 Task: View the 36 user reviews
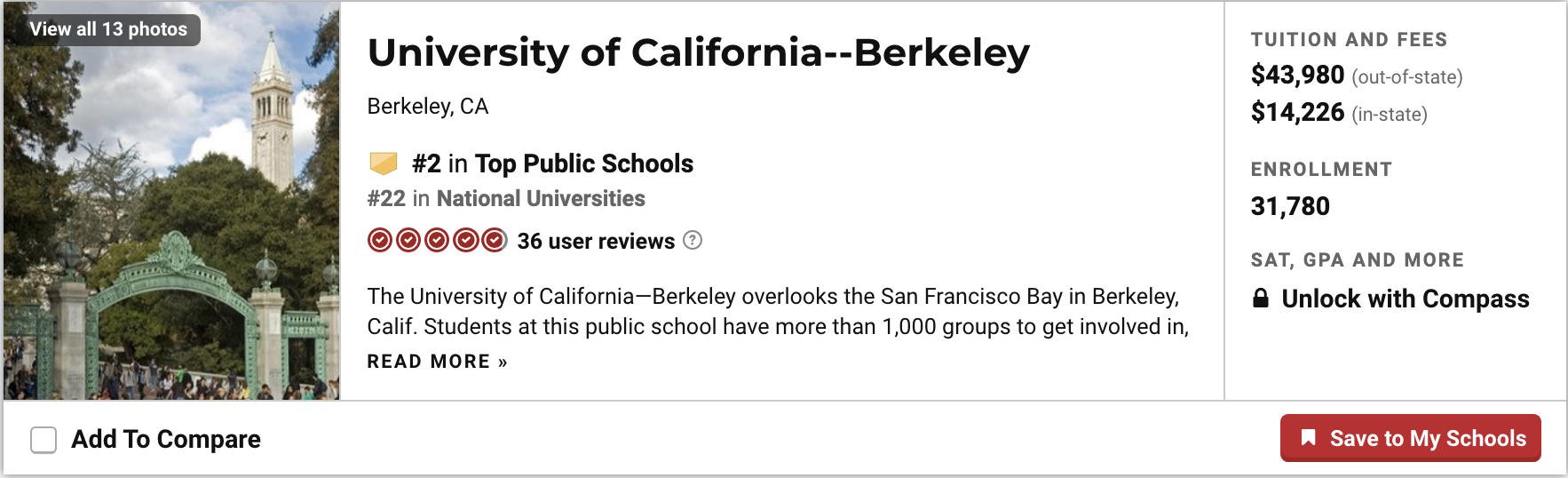pyautogui.click(x=596, y=241)
